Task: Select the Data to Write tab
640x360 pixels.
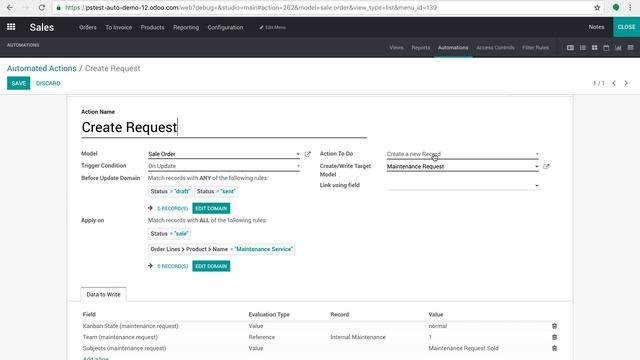Action: point(103,294)
